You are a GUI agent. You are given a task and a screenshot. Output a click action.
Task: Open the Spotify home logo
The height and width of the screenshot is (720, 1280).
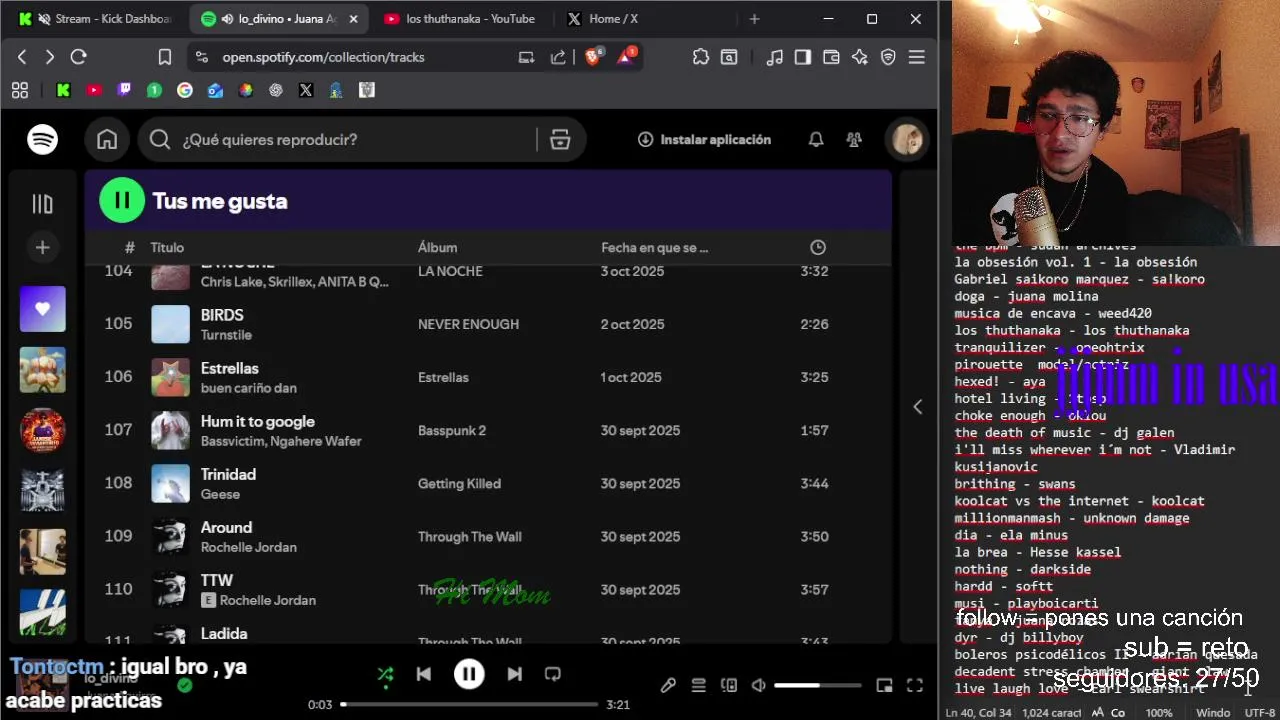point(42,140)
